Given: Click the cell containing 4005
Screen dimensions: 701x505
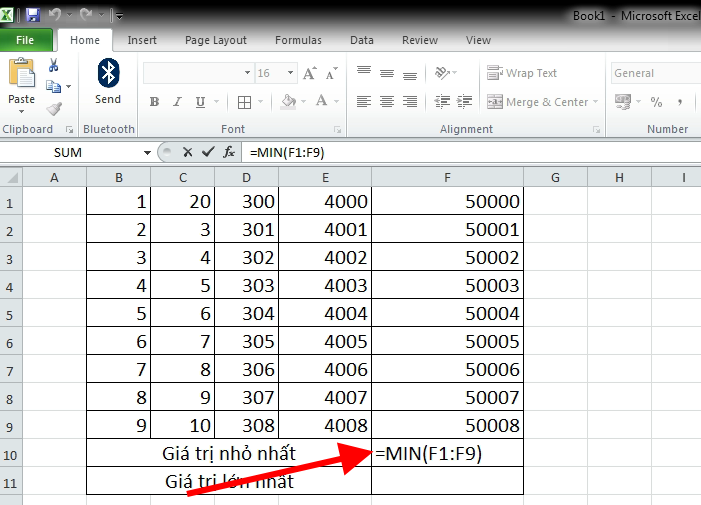Looking at the screenshot, I should click(325, 341).
